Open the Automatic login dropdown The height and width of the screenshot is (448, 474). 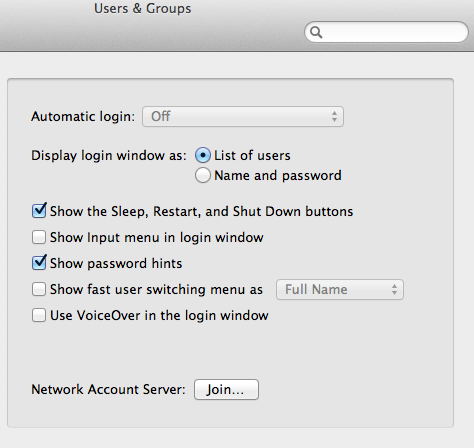pyautogui.click(x=243, y=117)
